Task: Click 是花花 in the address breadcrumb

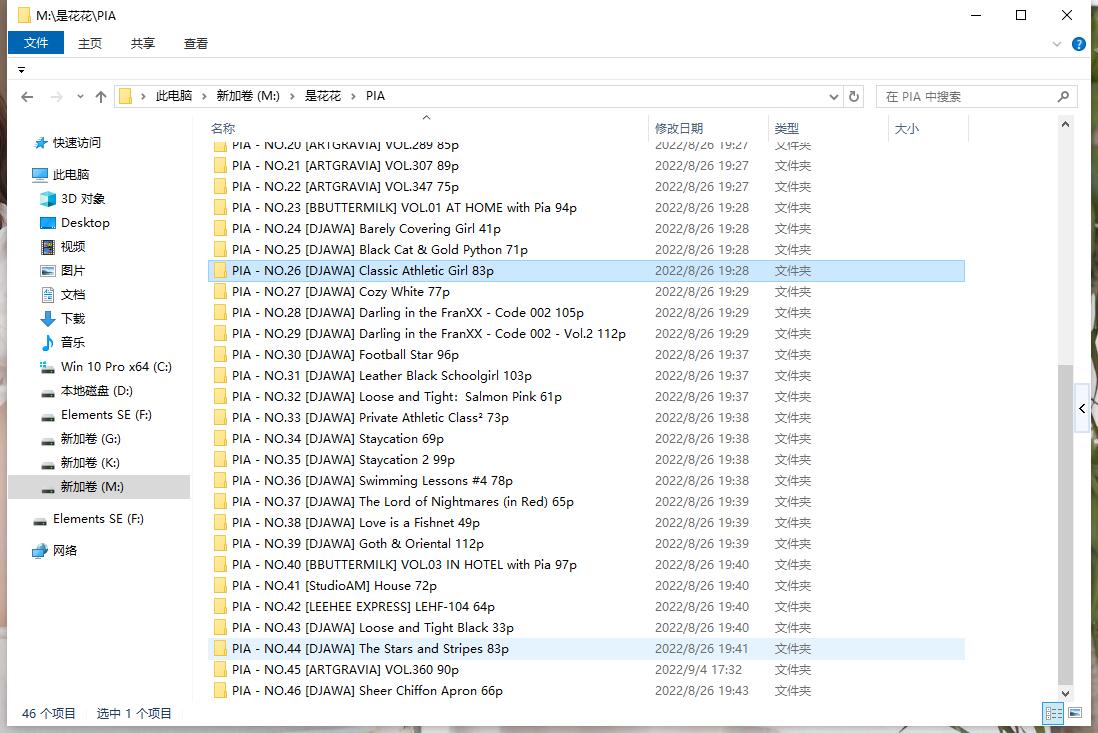Action: (x=323, y=96)
